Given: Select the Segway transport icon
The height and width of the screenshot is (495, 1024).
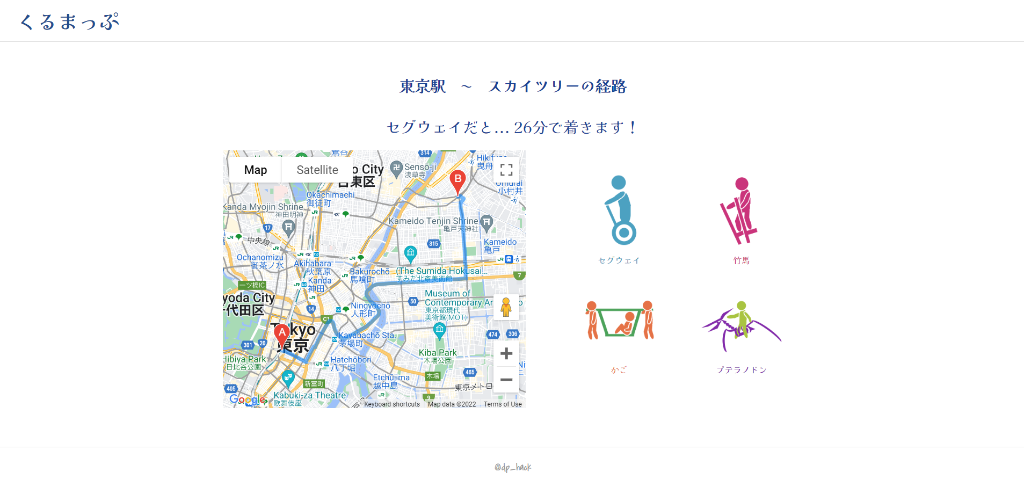Looking at the screenshot, I should 619,210.
